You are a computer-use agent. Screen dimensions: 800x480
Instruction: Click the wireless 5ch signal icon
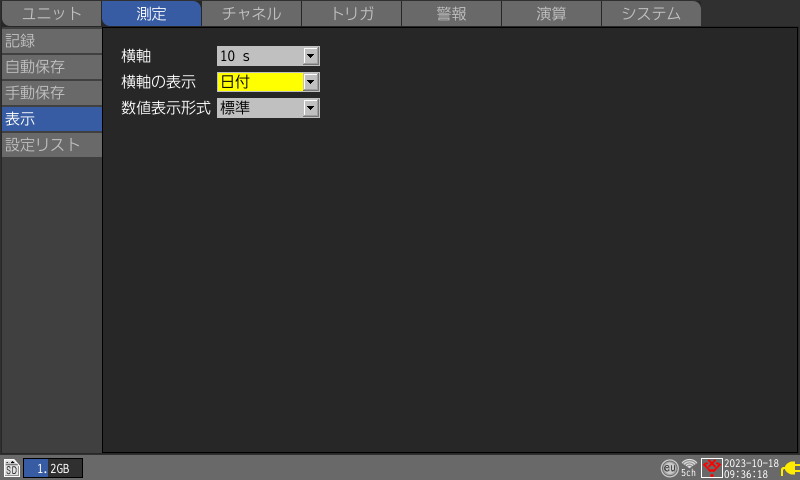[x=689, y=468]
